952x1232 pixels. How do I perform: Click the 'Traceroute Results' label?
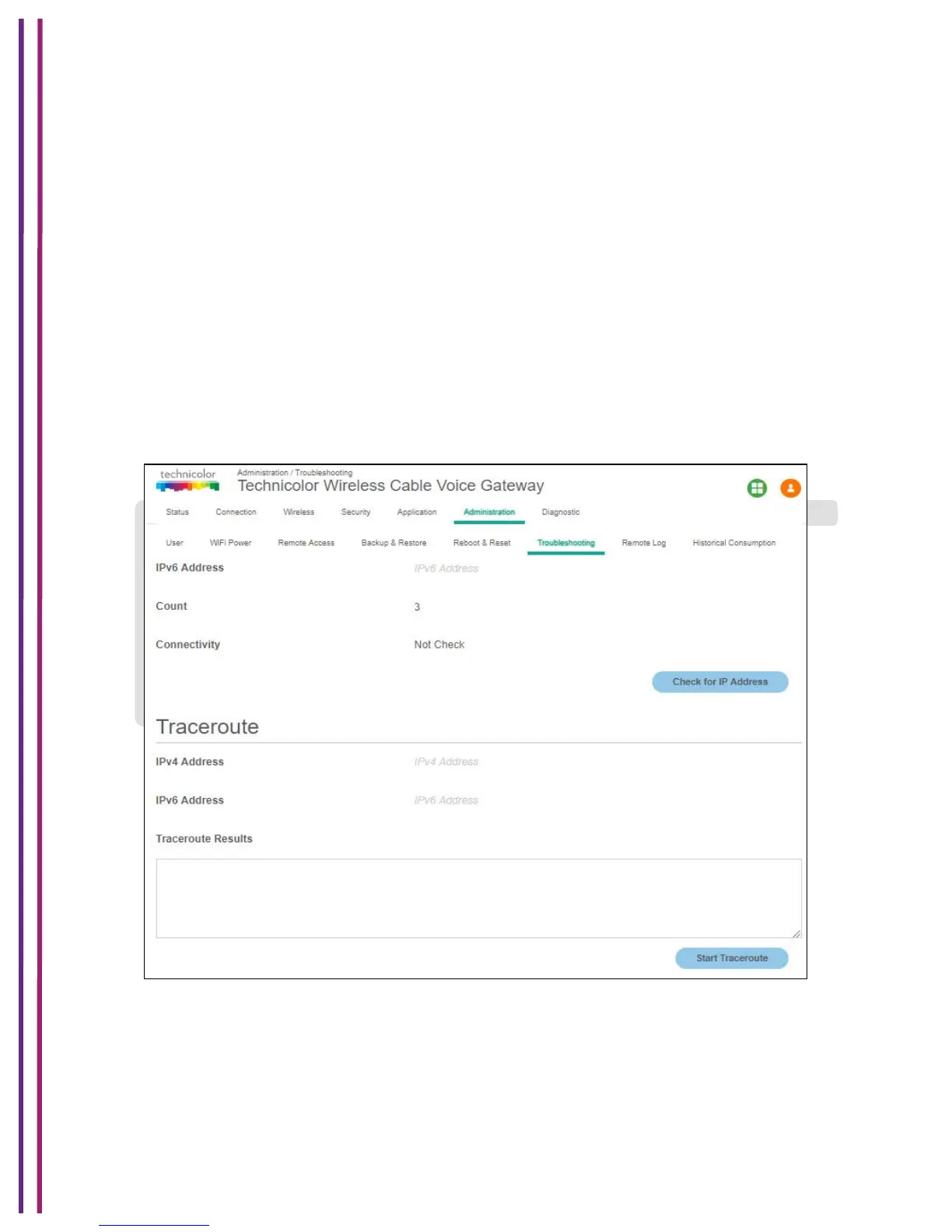[x=204, y=839]
